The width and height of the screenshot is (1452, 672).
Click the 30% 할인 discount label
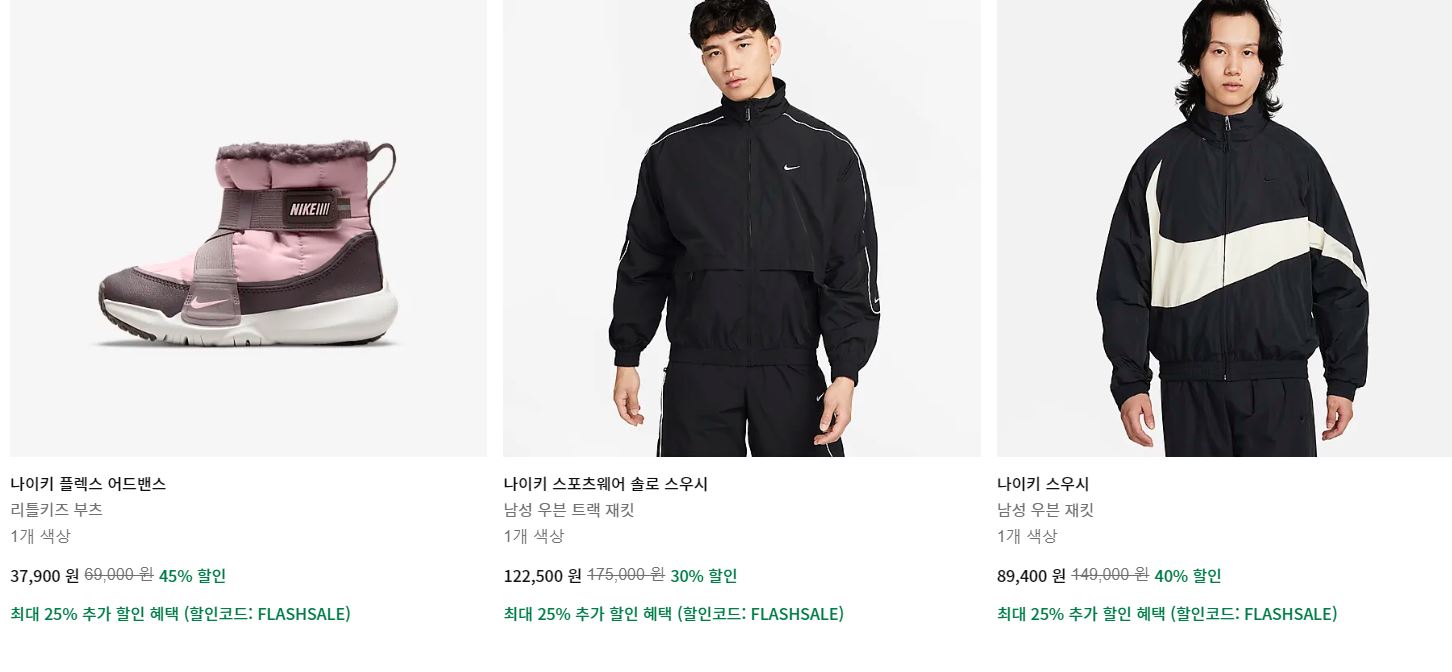pos(704,576)
